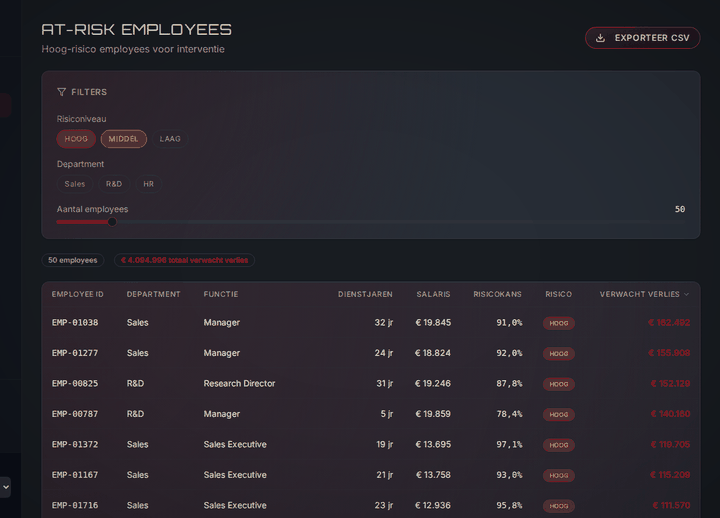
Task: Click the HOOG badge for EMP-01167
Action: pyautogui.click(x=558, y=475)
